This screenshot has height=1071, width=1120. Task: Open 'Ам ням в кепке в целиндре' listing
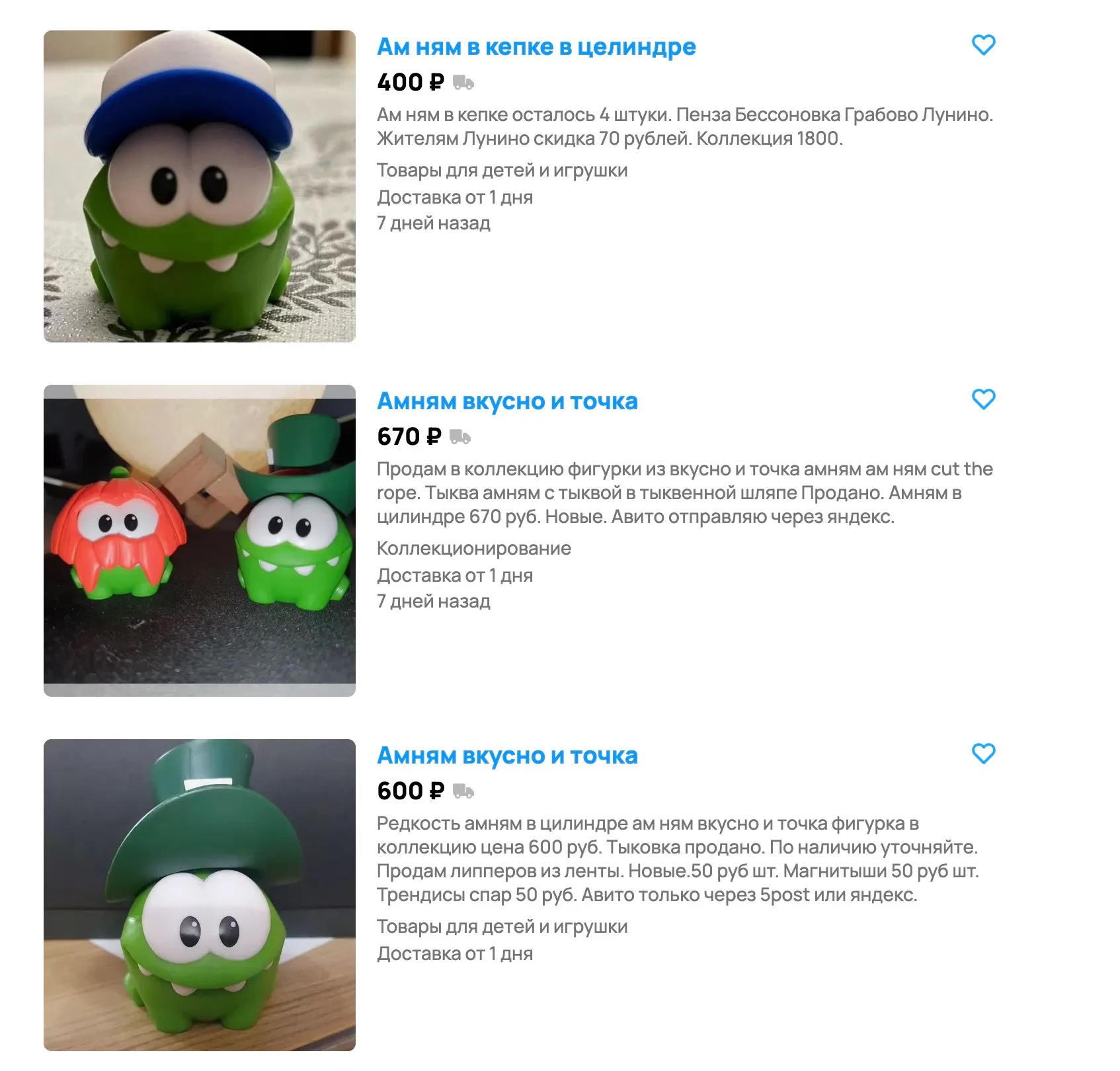click(x=536, y=47)
